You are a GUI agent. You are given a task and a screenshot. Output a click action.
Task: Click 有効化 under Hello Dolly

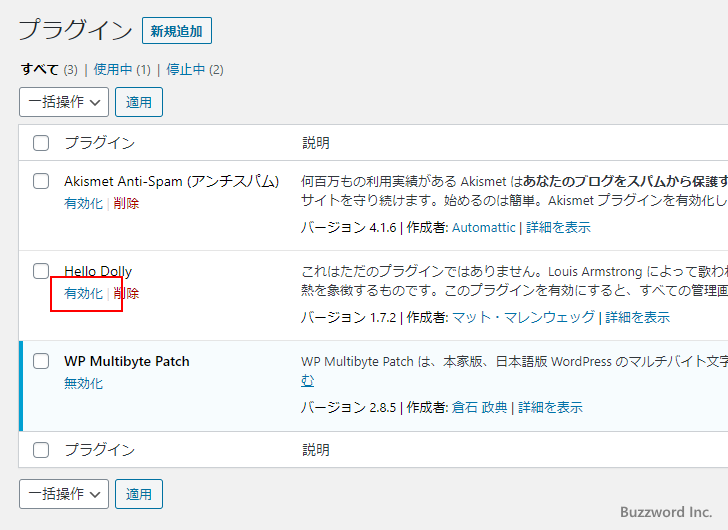pos(83,294)
